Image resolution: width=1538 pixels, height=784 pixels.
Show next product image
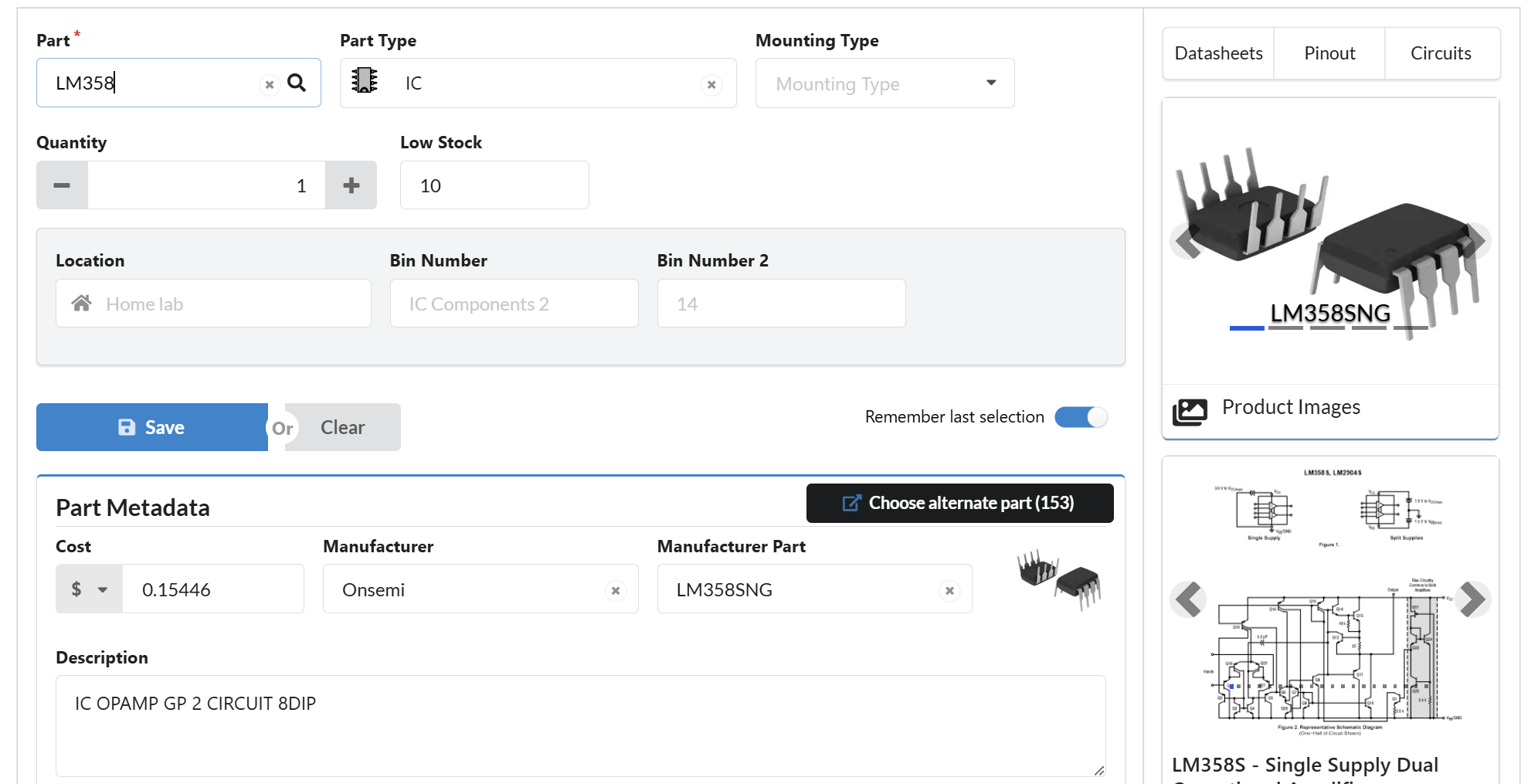pyautogui.click(x=1474, y=241)
